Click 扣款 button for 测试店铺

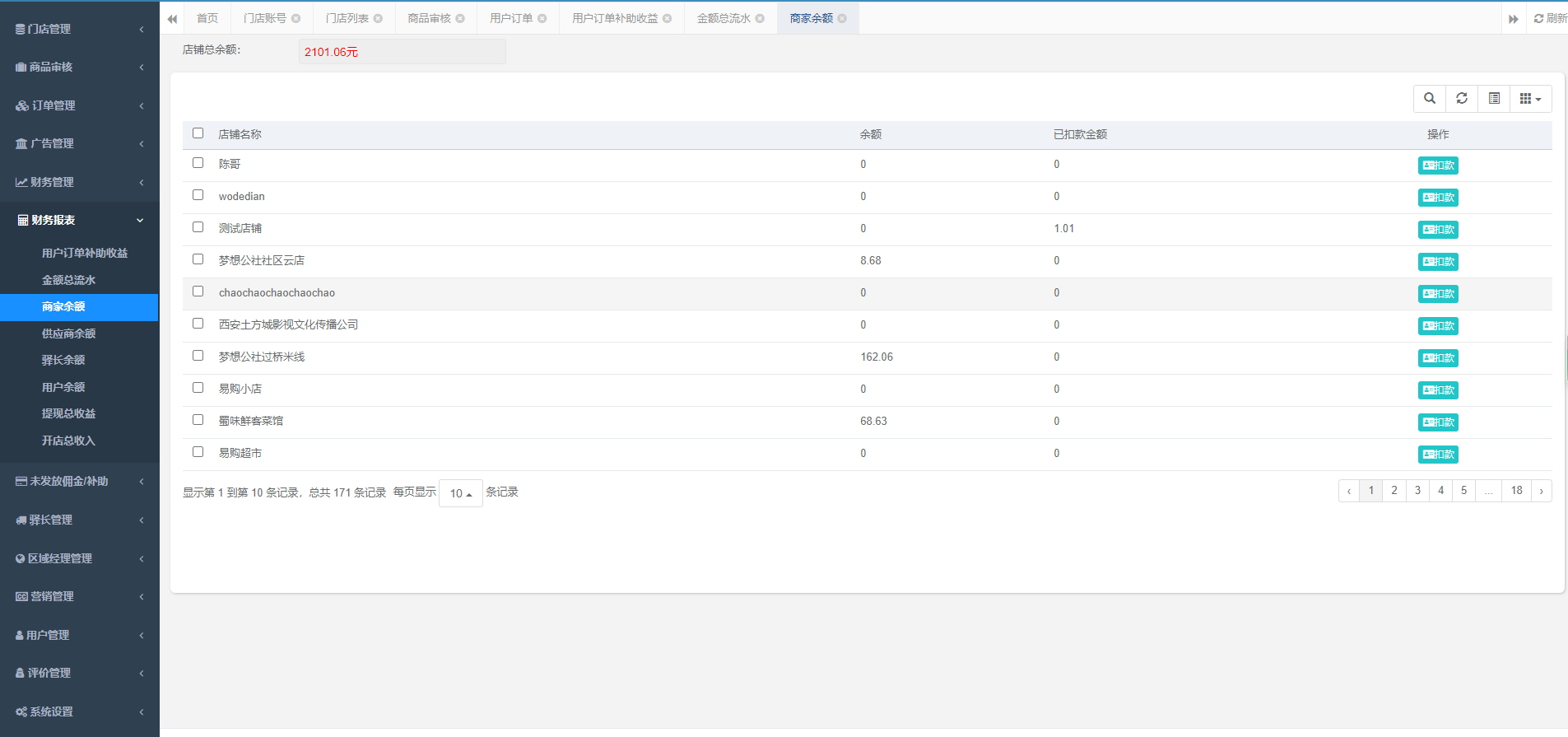click(x=1438, y=230)
